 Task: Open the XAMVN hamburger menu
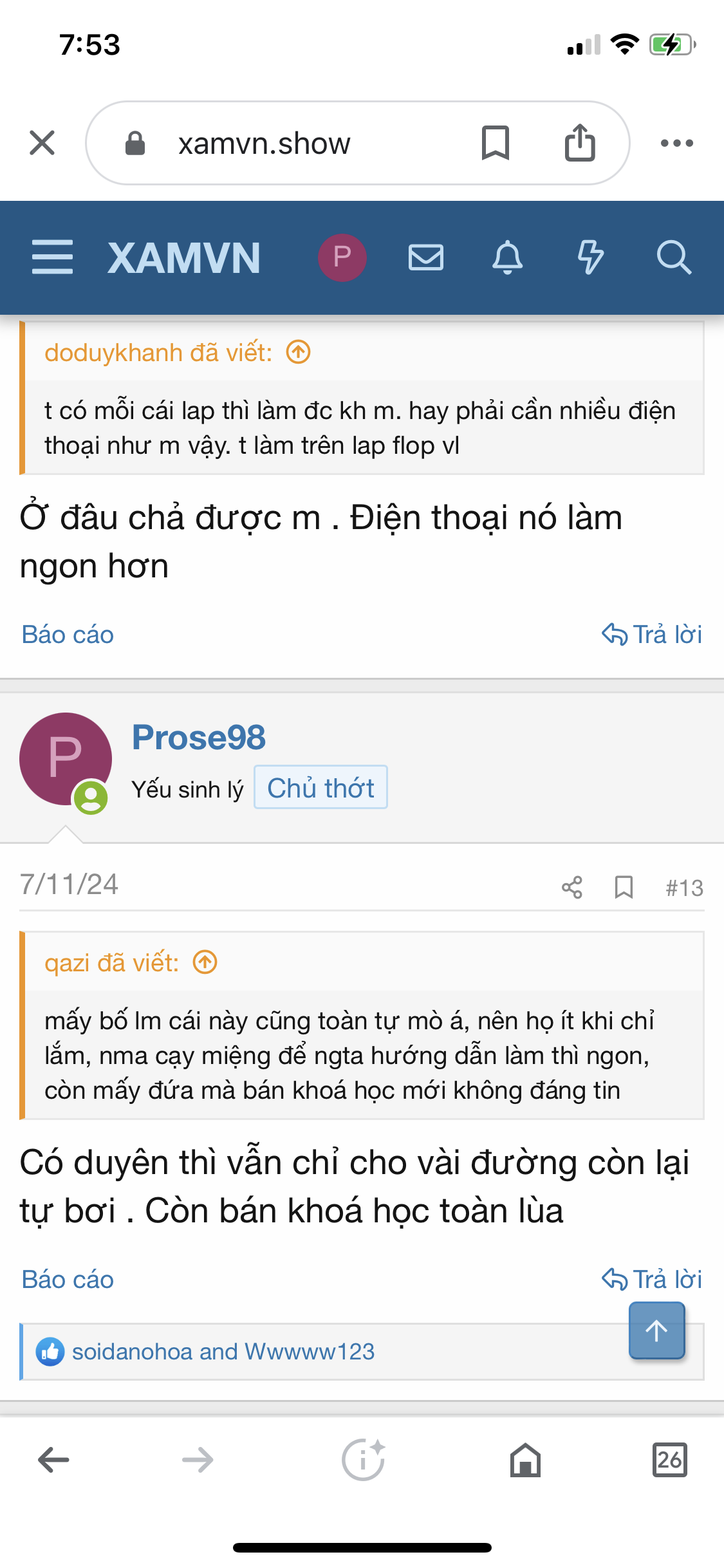pyautogui.click(x=52, y=257)
